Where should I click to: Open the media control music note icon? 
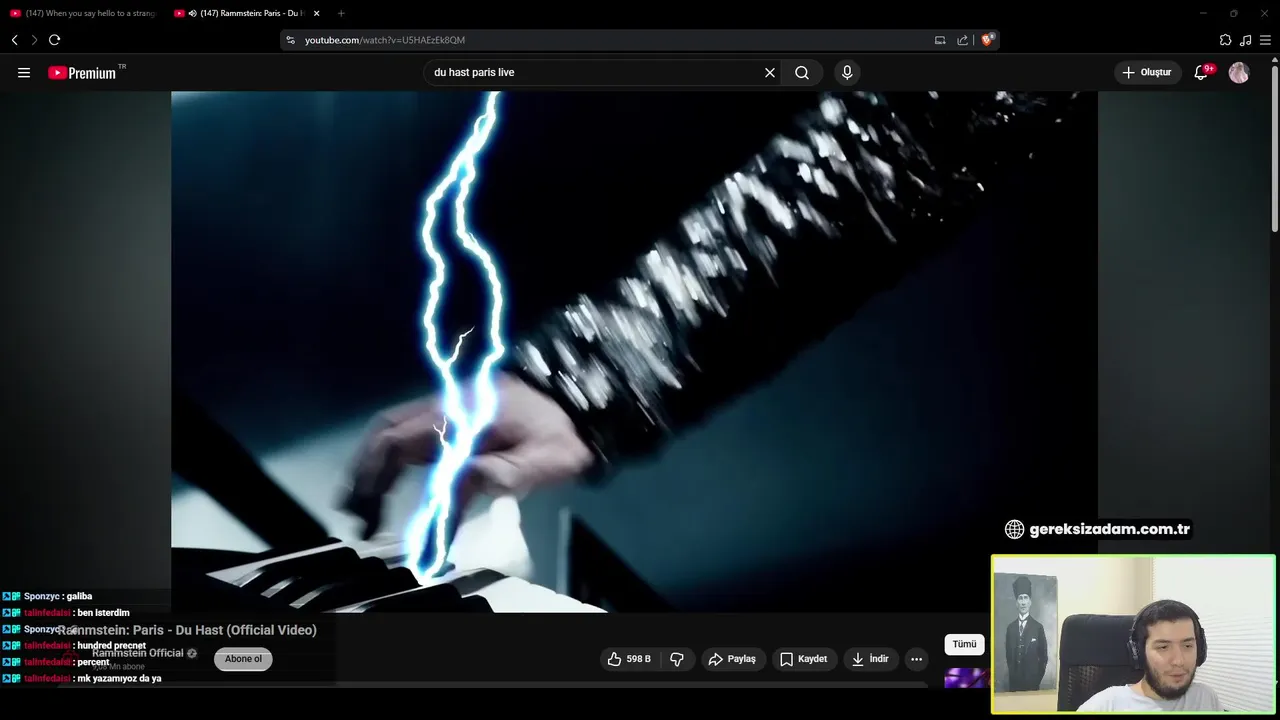coord(1245,40)
